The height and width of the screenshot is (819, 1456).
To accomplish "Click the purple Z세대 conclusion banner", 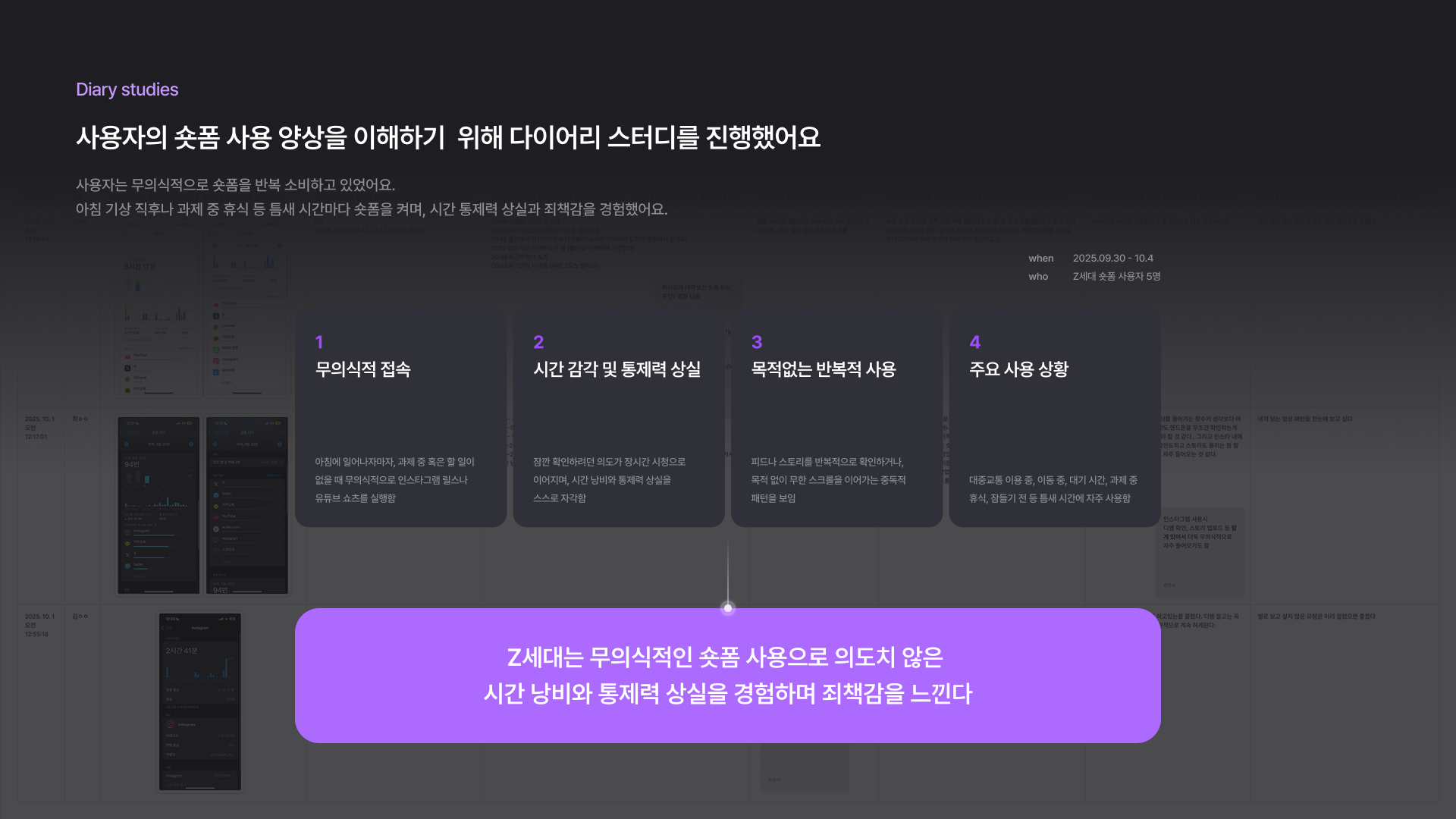I will point(727,675).
